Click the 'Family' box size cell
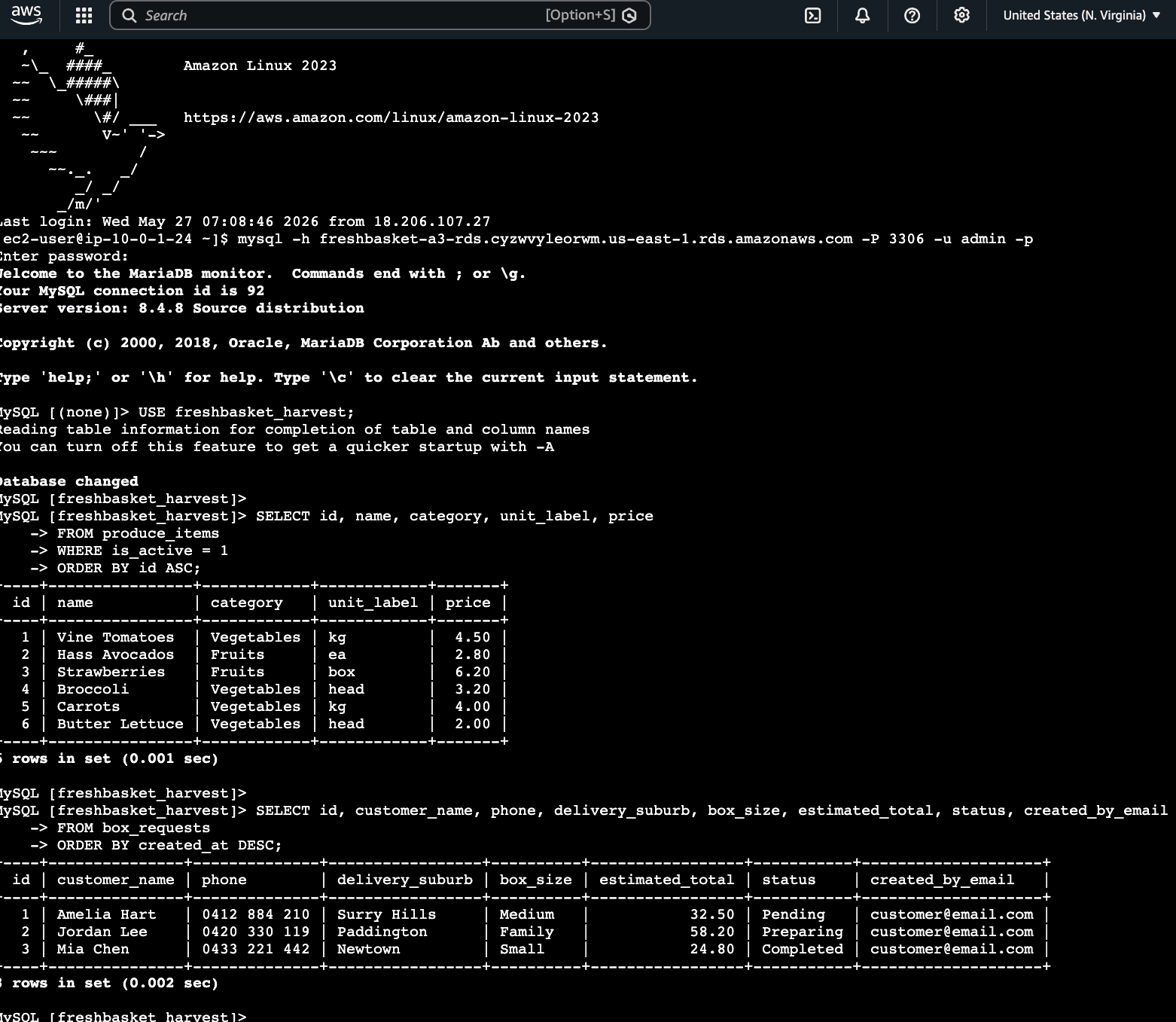The height and width of the screenshot is (1022, 1176). point(526,932)
